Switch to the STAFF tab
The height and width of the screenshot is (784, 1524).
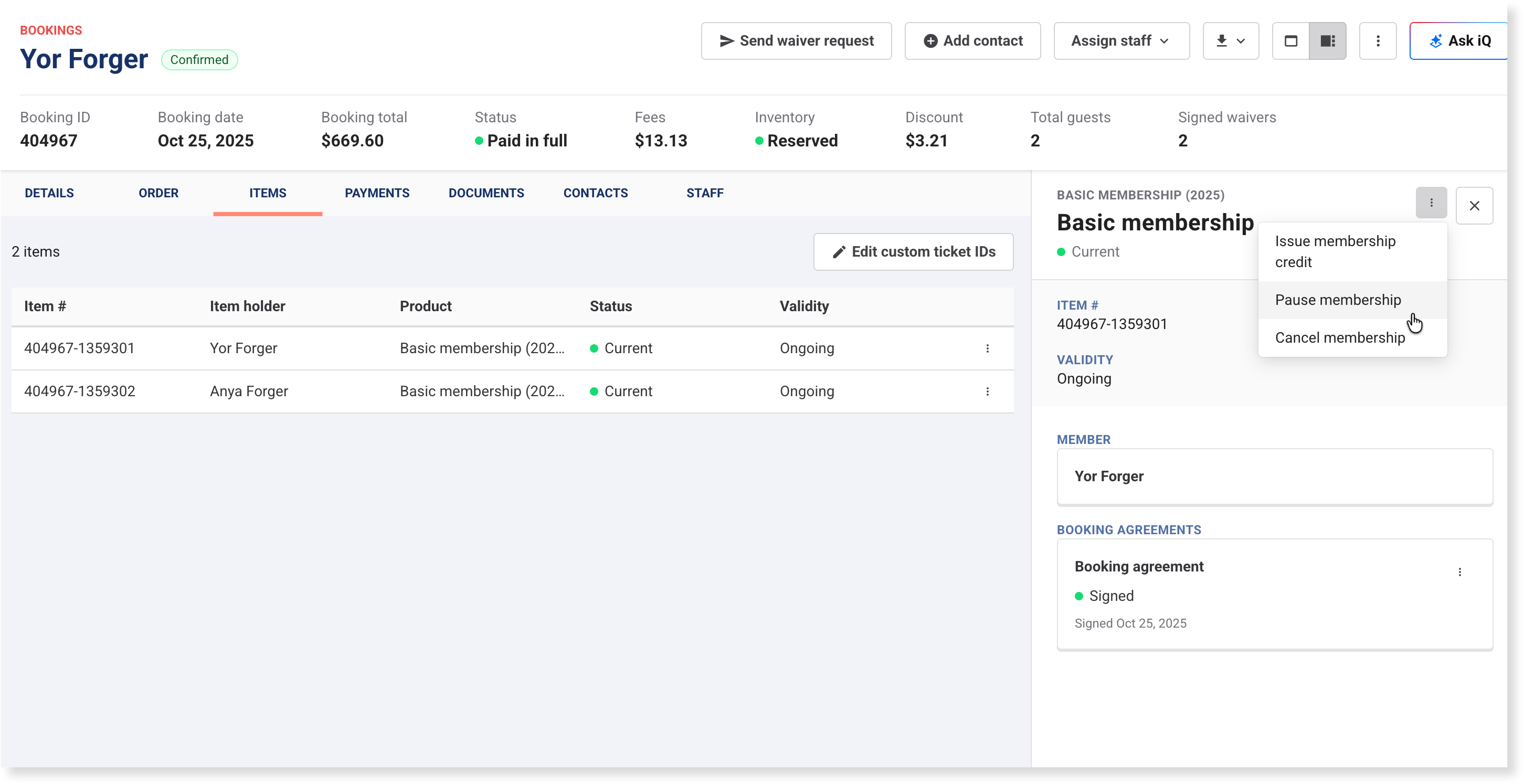[x=705, y=193]
